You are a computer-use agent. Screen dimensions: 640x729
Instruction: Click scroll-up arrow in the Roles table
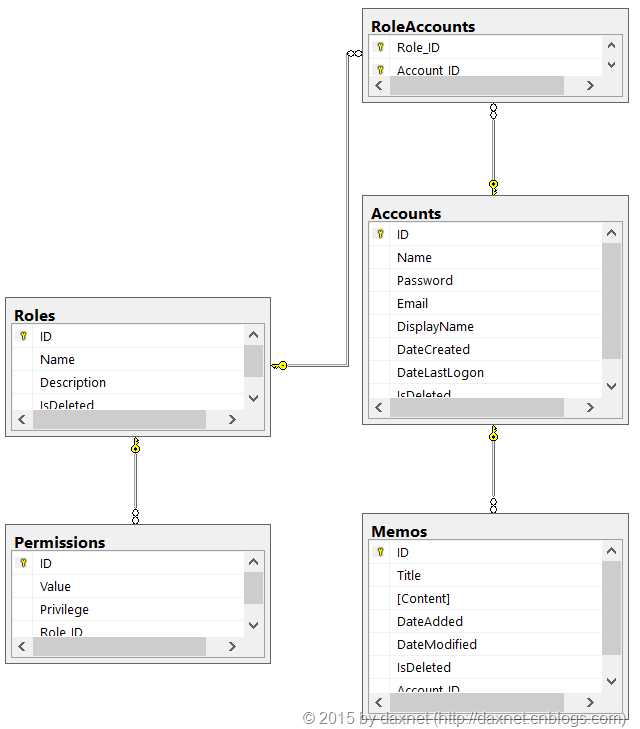(x=254, y=335)
